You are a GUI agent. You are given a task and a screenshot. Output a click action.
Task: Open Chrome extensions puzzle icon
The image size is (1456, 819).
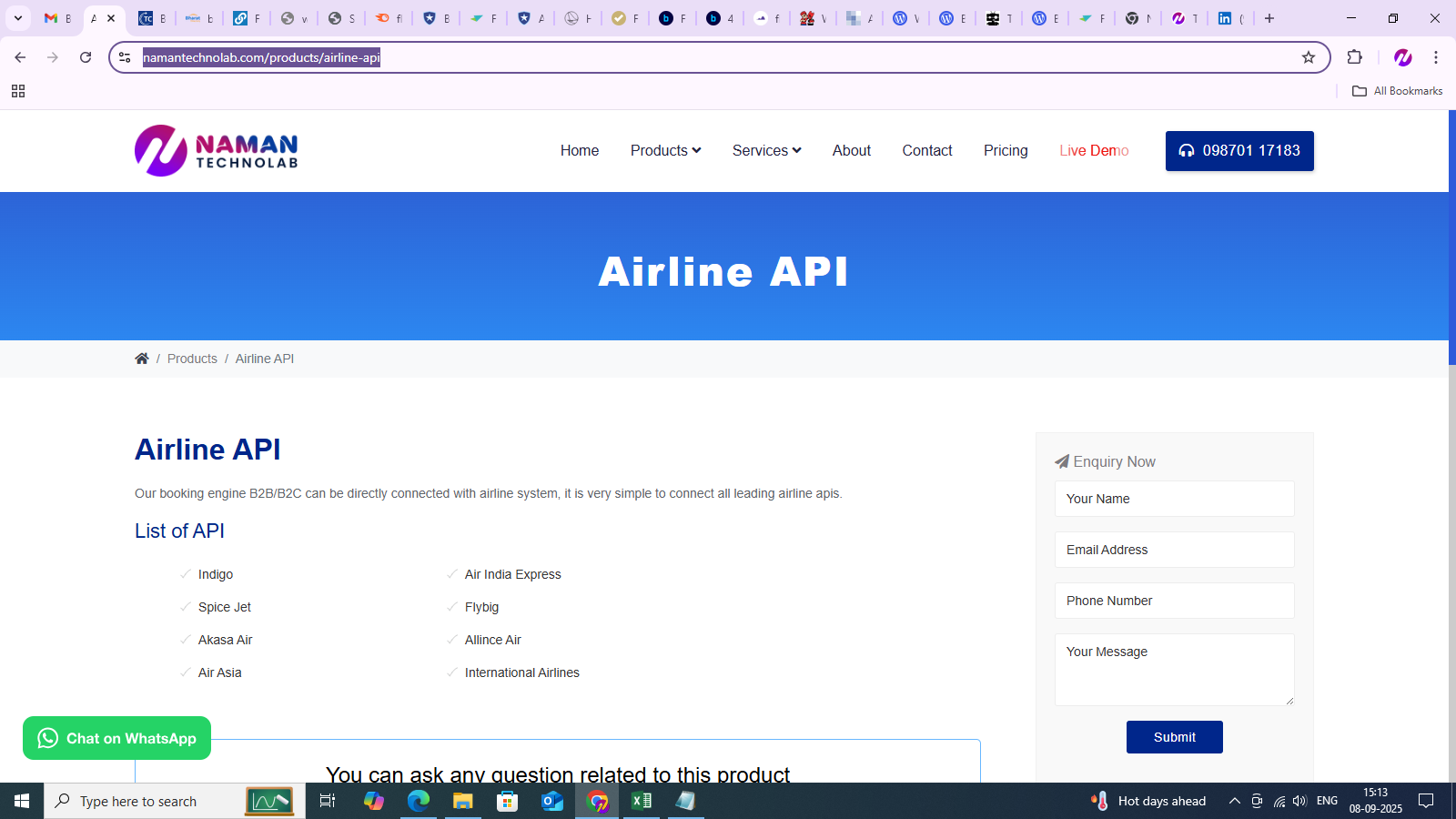[x=1354, y=57]
